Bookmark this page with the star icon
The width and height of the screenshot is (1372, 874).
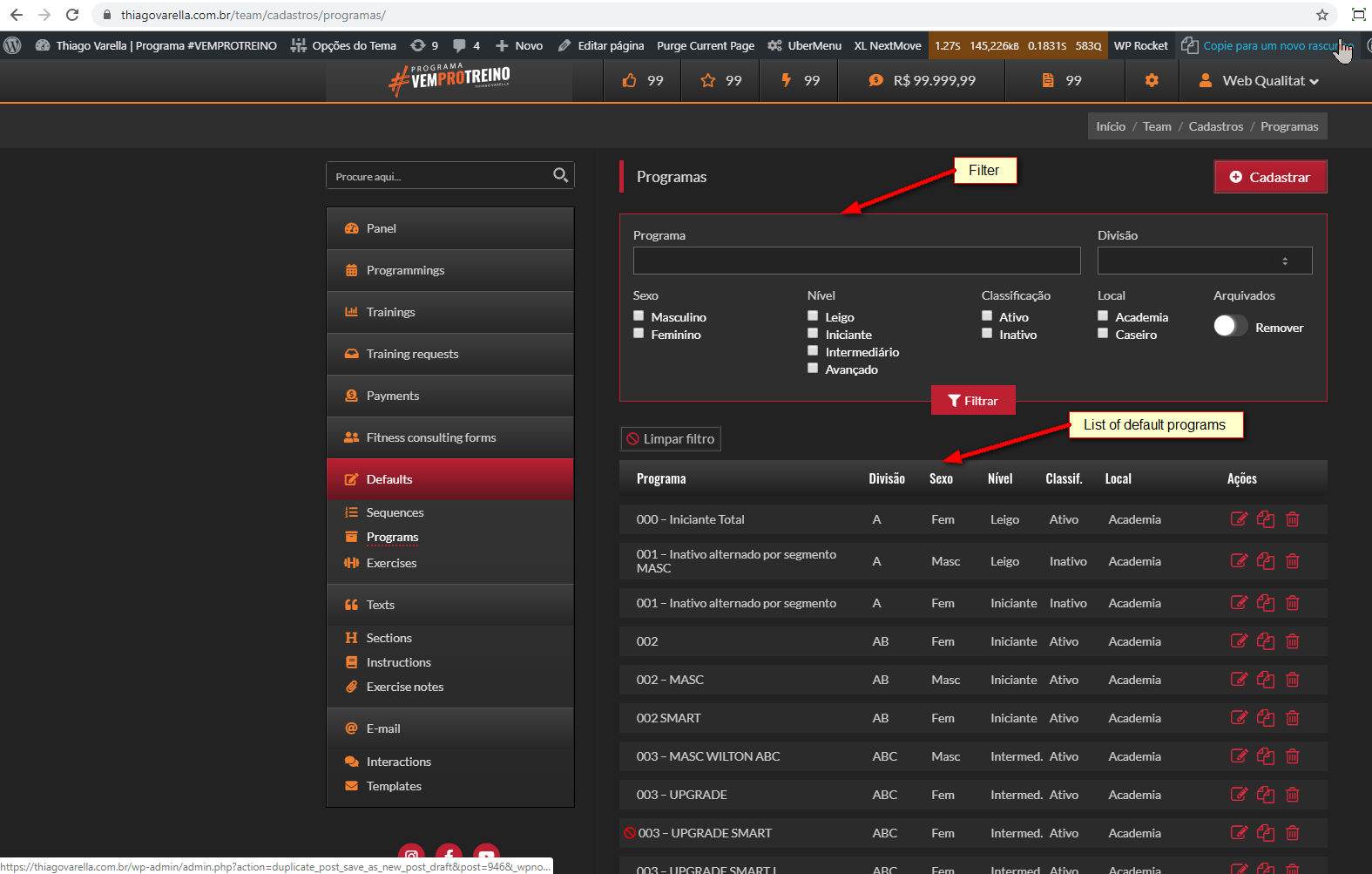click(1322, 15)
